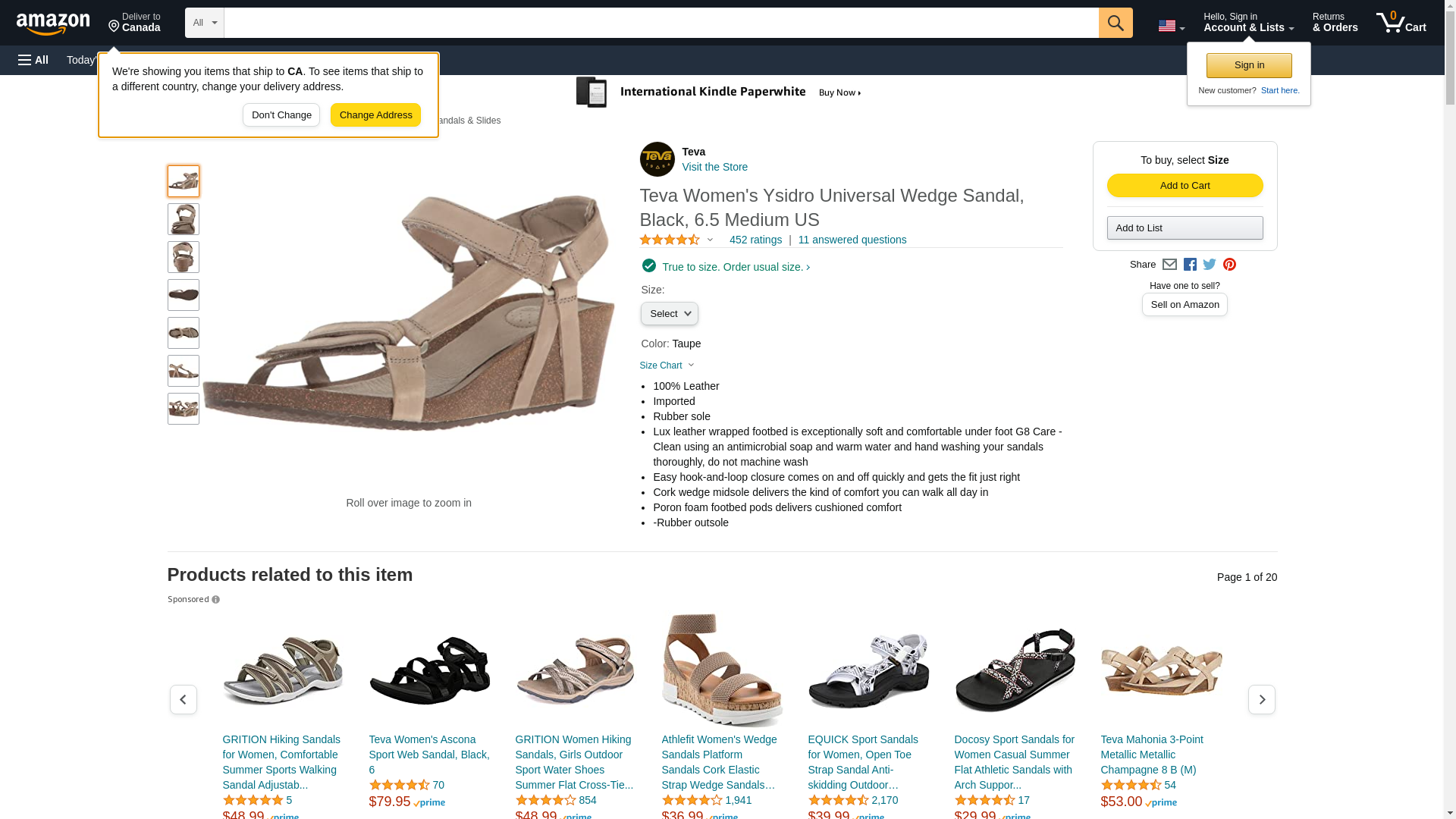Screen dimensions: 1456x819
Task: Advance related products carousel to next page
Action: (1261, 699)
